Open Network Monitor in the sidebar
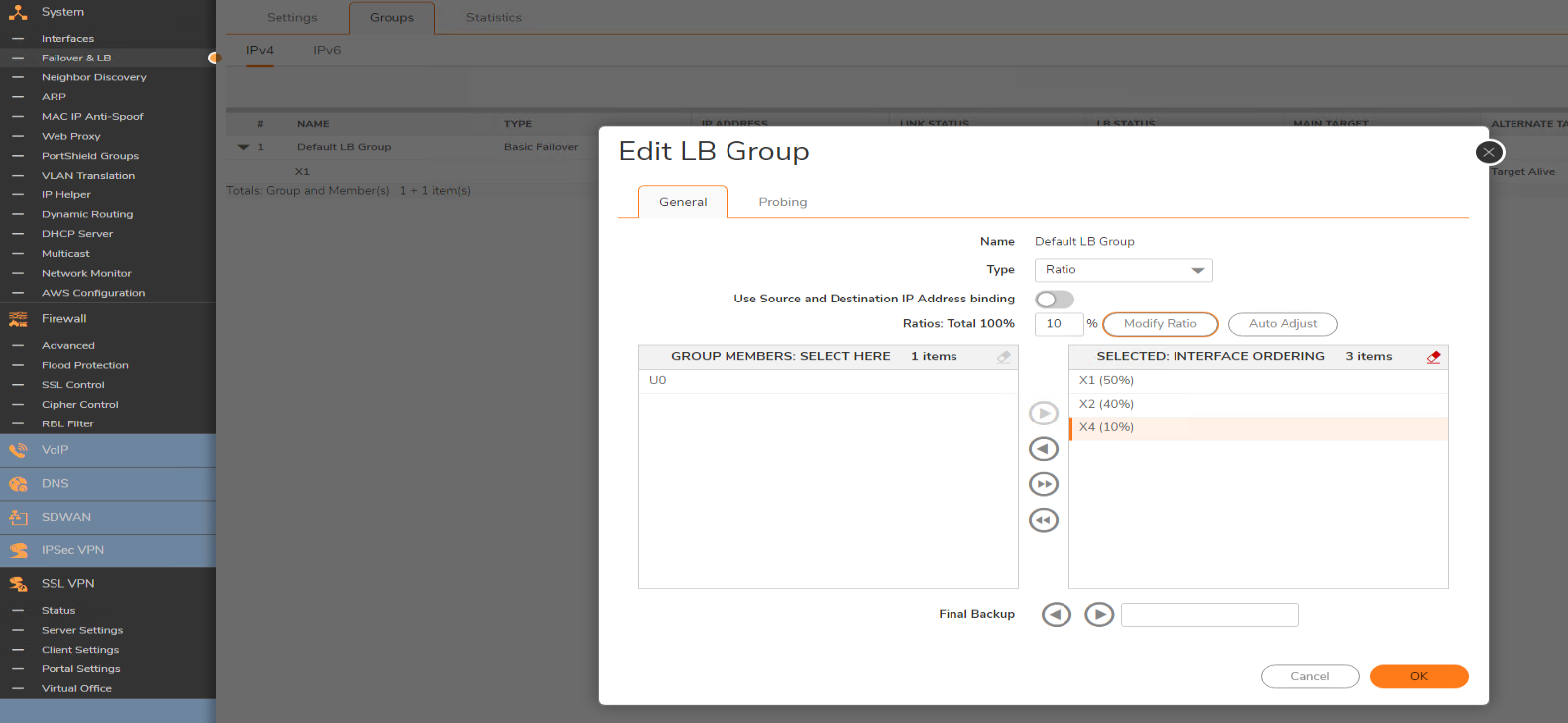The image size is (1568, 723). click(86, 274)
